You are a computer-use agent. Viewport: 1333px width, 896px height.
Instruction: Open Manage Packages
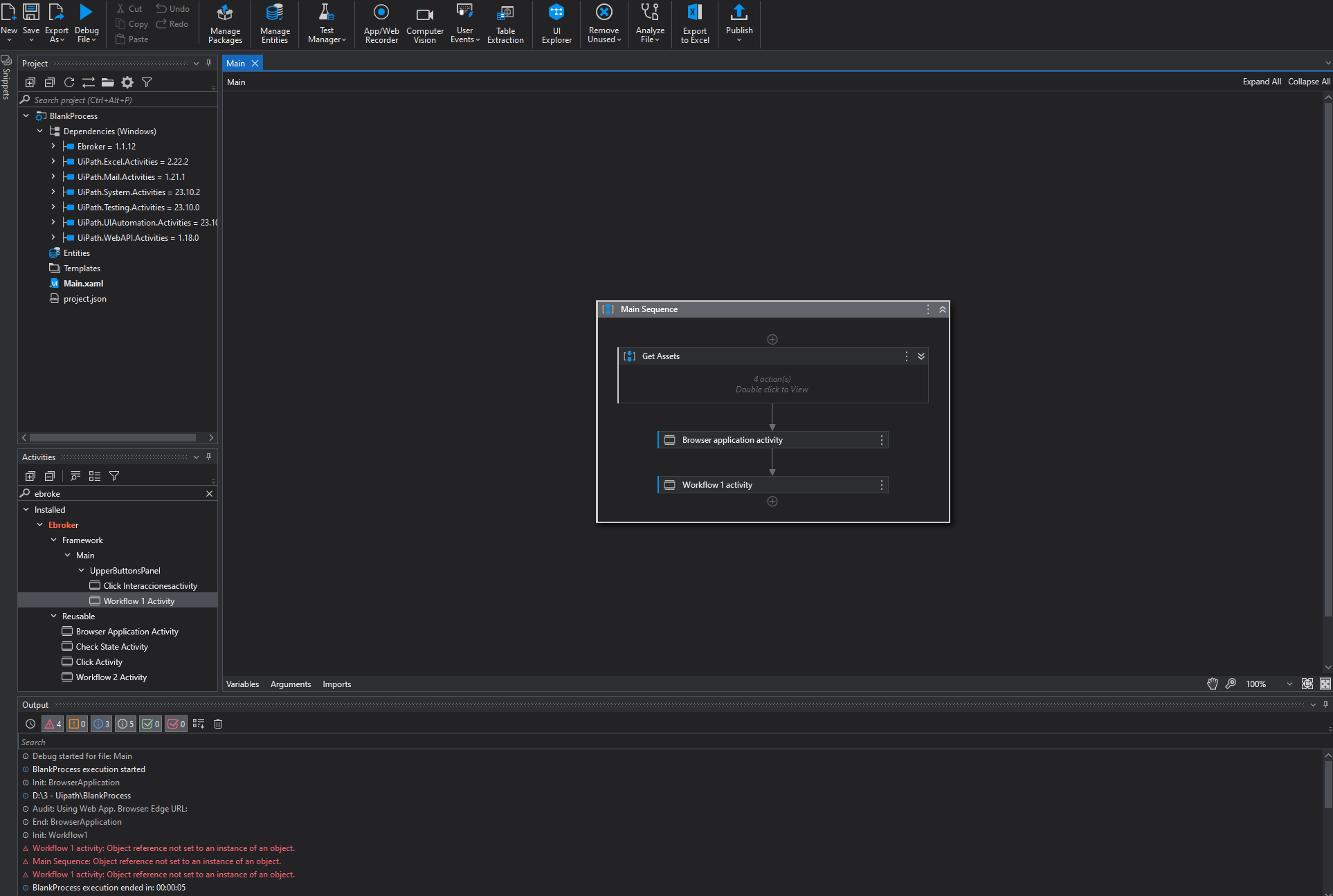[x=225, y=23]
